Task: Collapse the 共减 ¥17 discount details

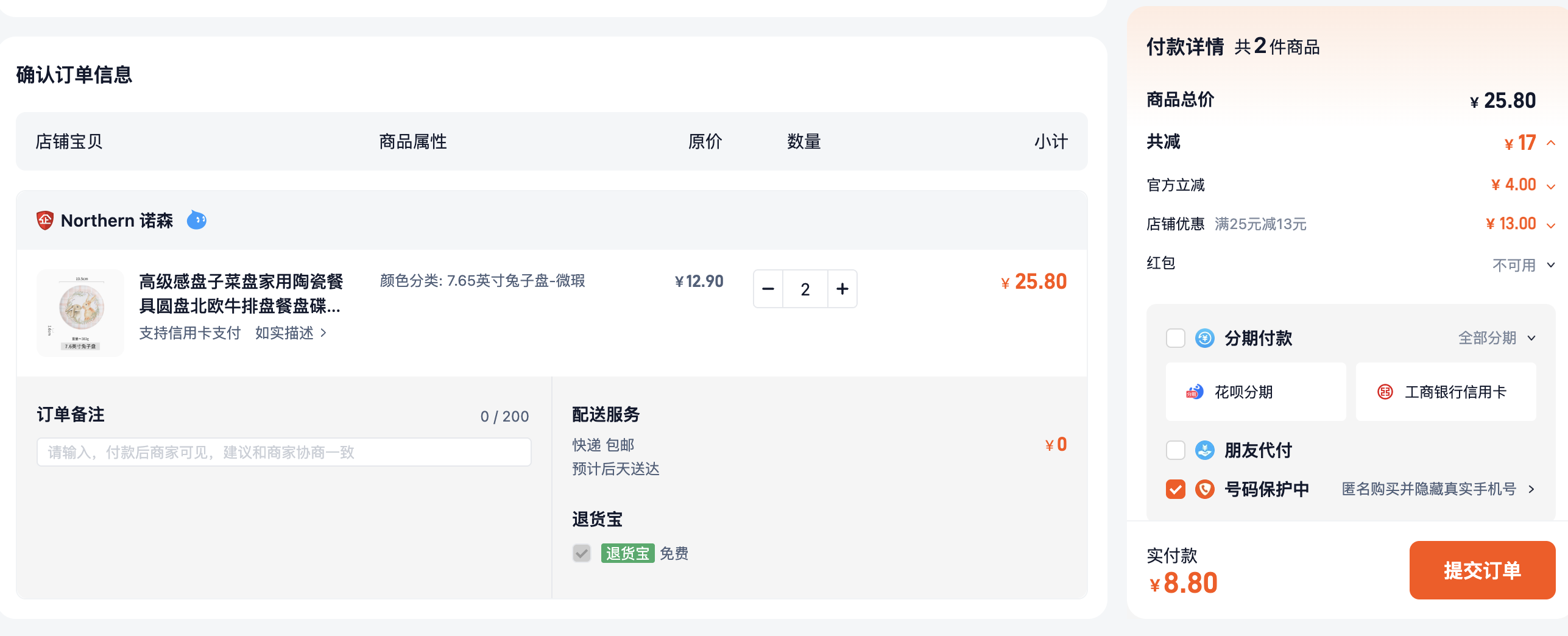Action: point(1551,143)
